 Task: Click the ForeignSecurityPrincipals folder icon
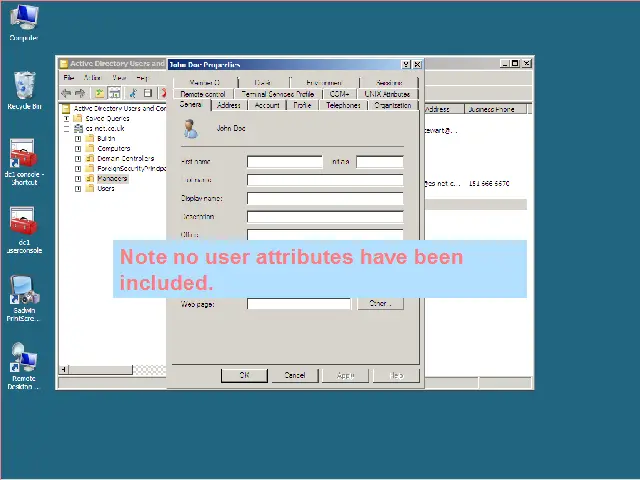(90, 169)
